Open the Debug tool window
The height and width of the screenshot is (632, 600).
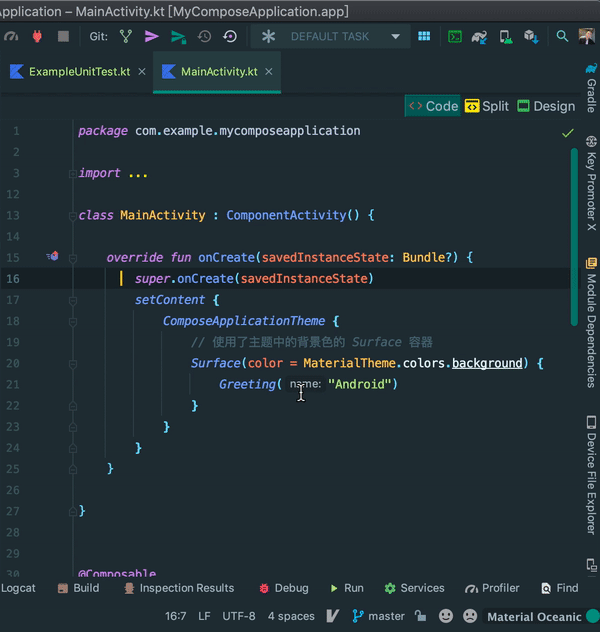point(284,588)
